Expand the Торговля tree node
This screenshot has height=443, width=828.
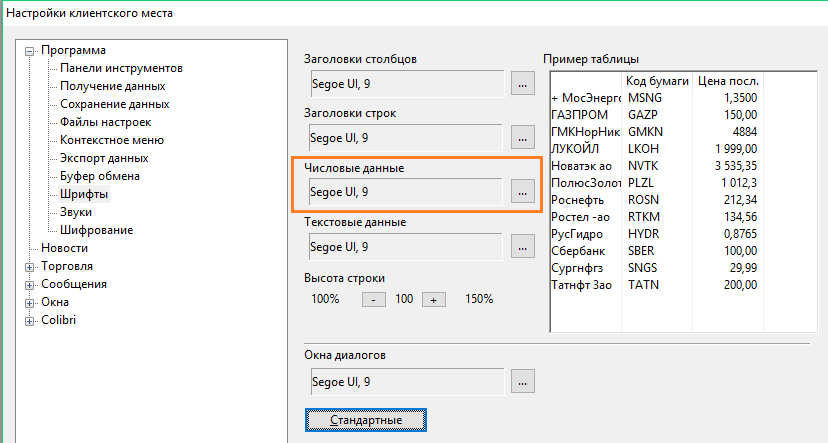coord(30,267)
